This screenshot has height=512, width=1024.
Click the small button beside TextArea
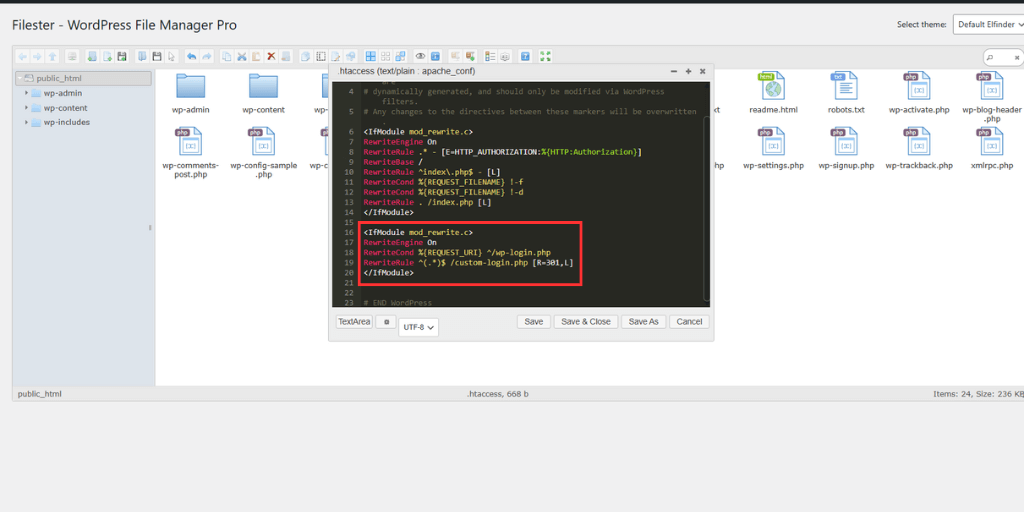point(386,321)
